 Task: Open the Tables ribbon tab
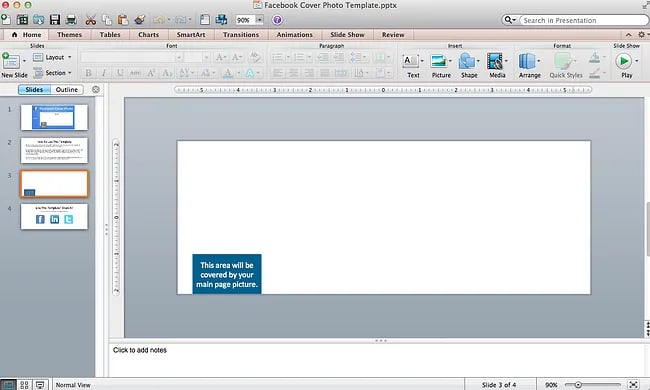[x=110, y=35]
